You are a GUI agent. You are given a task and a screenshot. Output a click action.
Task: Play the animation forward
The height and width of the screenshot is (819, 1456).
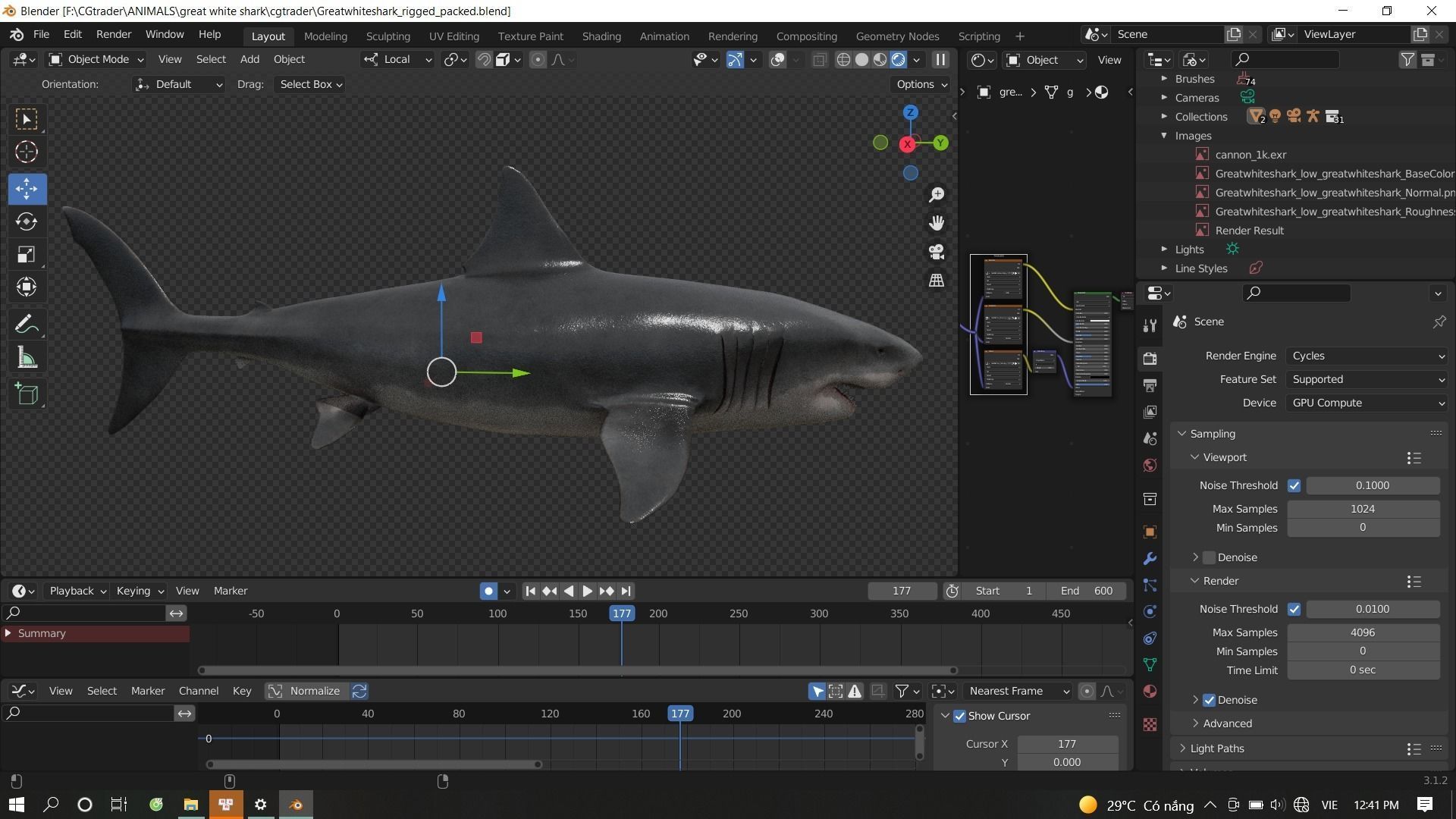point(587,591)
